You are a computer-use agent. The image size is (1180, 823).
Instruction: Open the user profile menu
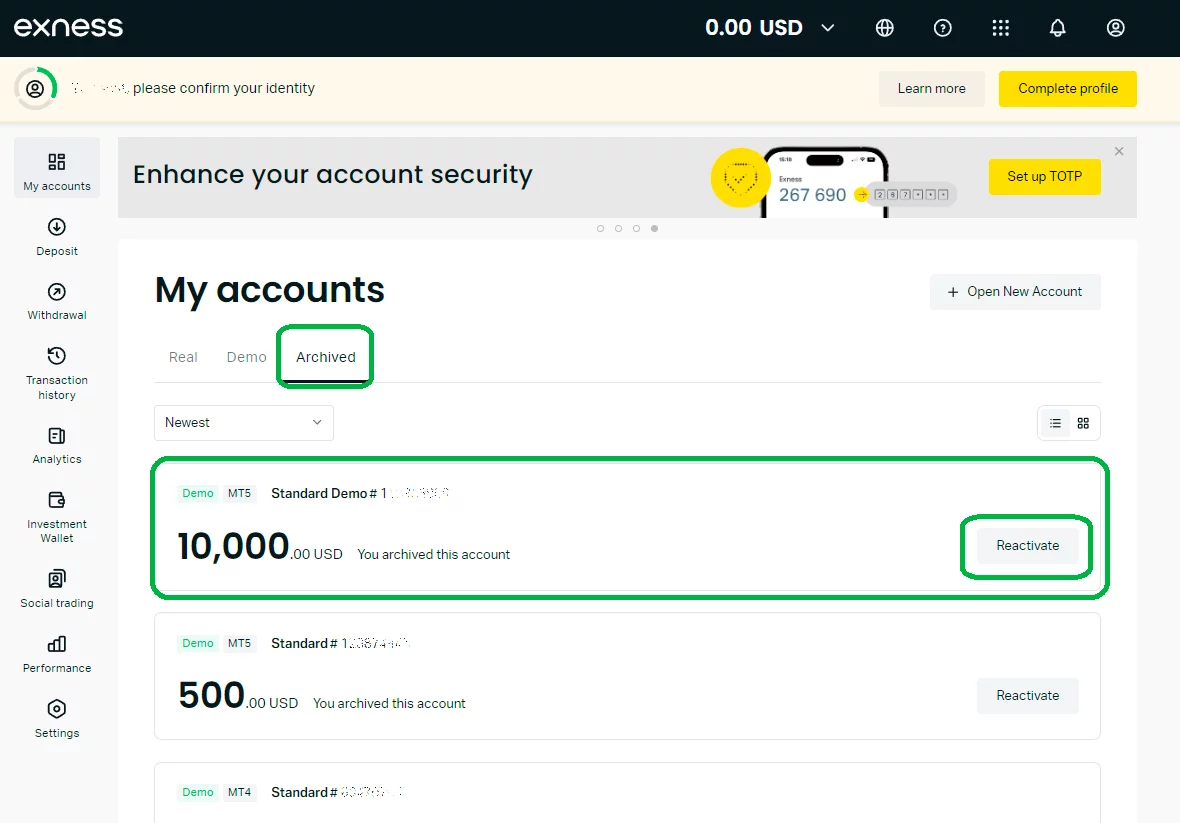1116,28
